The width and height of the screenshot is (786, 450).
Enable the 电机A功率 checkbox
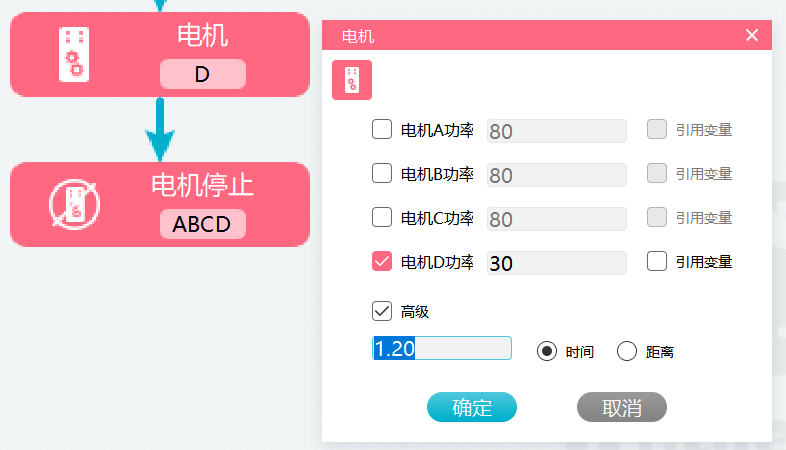pos(382,129)
